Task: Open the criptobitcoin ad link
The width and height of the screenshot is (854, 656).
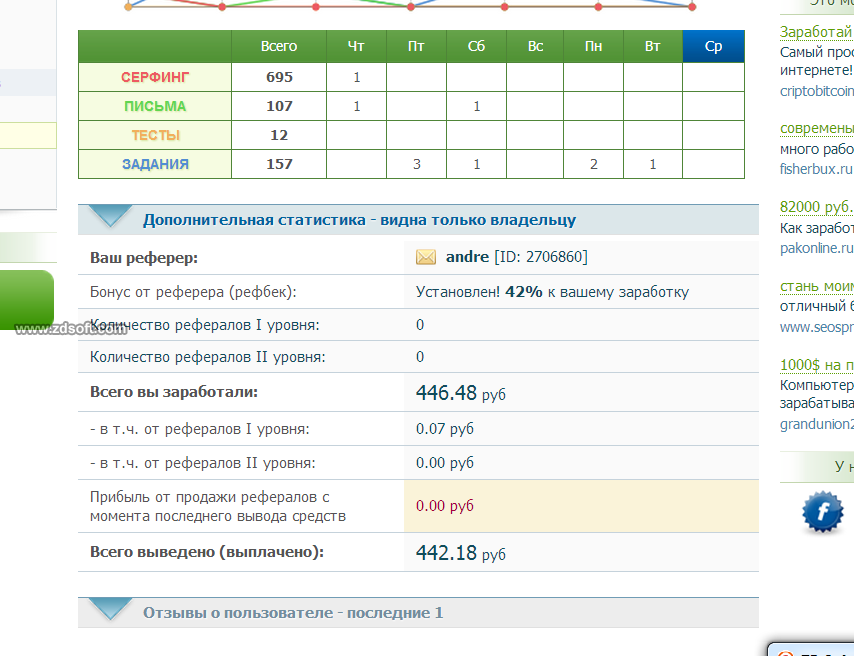Action: click(816, 90)
